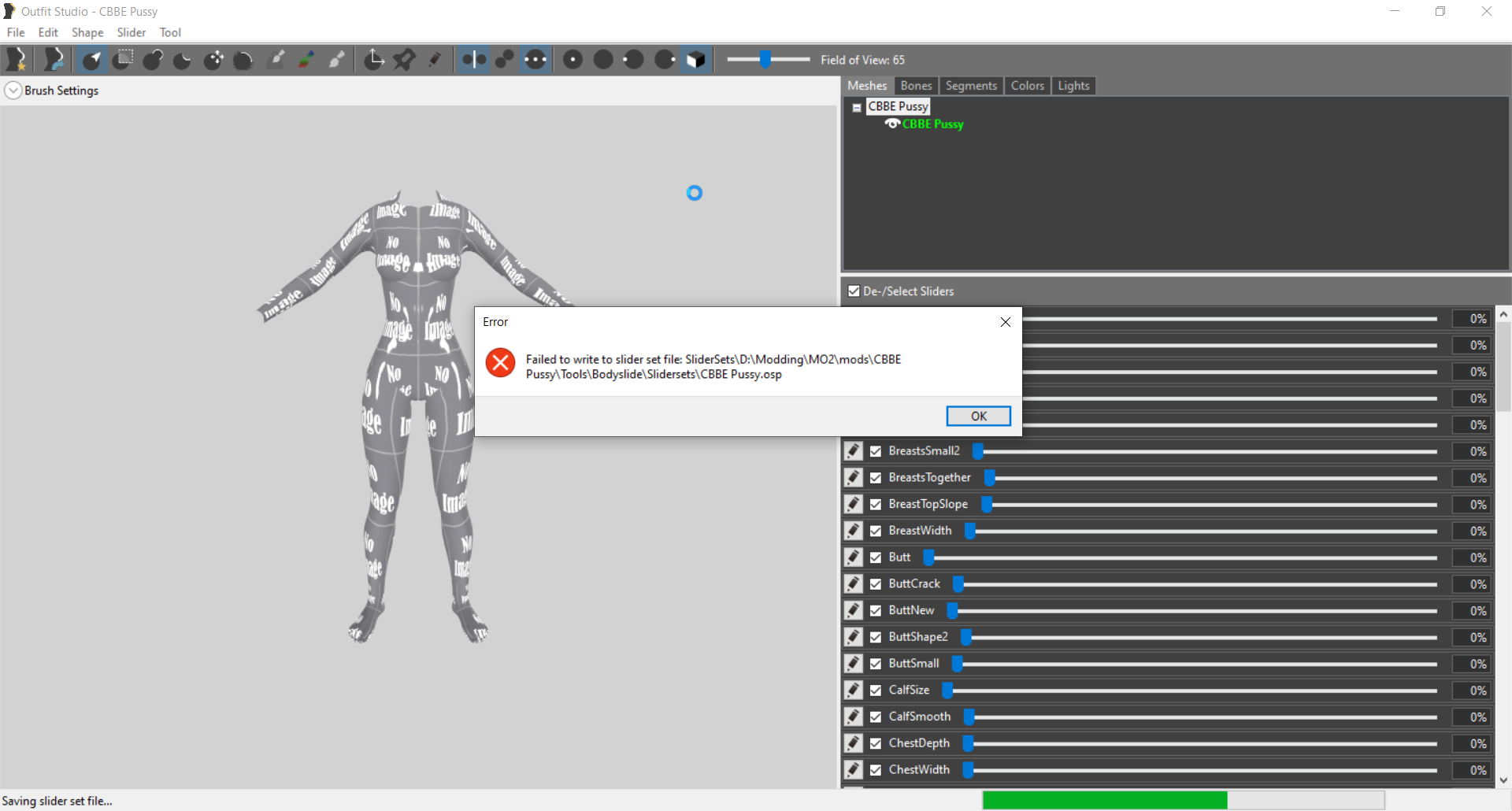
Task: Uncheck the BreastsTogether slider checkbox
Action: click(876, 478)
